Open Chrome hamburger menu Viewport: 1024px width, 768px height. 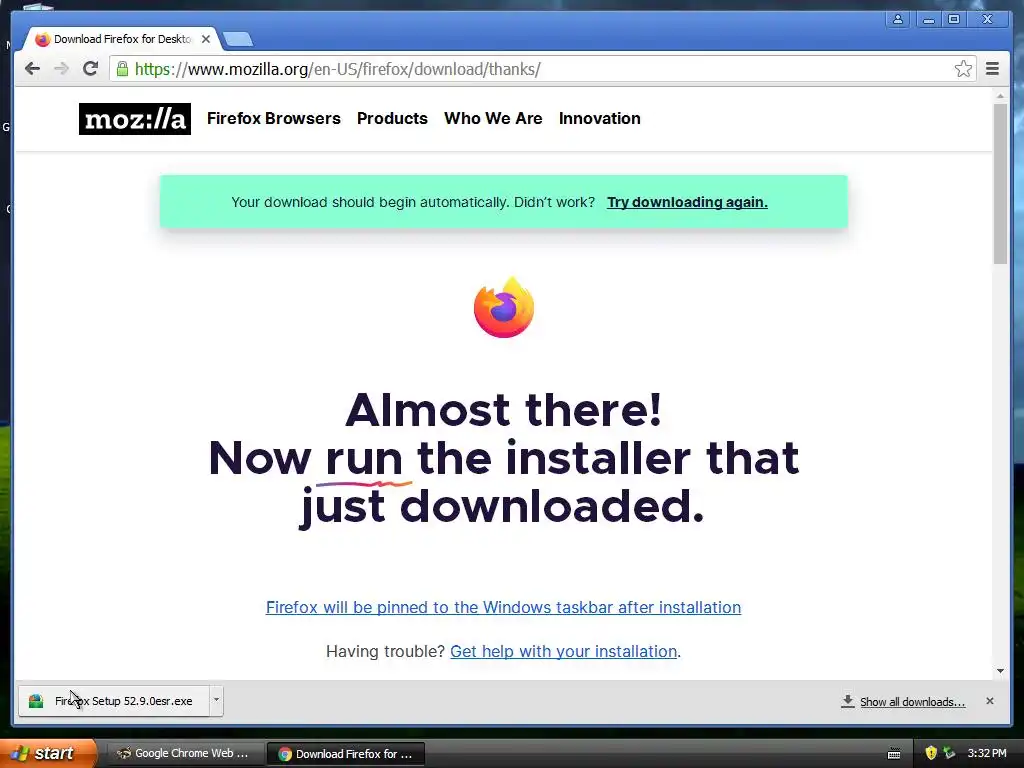point(992,69)
